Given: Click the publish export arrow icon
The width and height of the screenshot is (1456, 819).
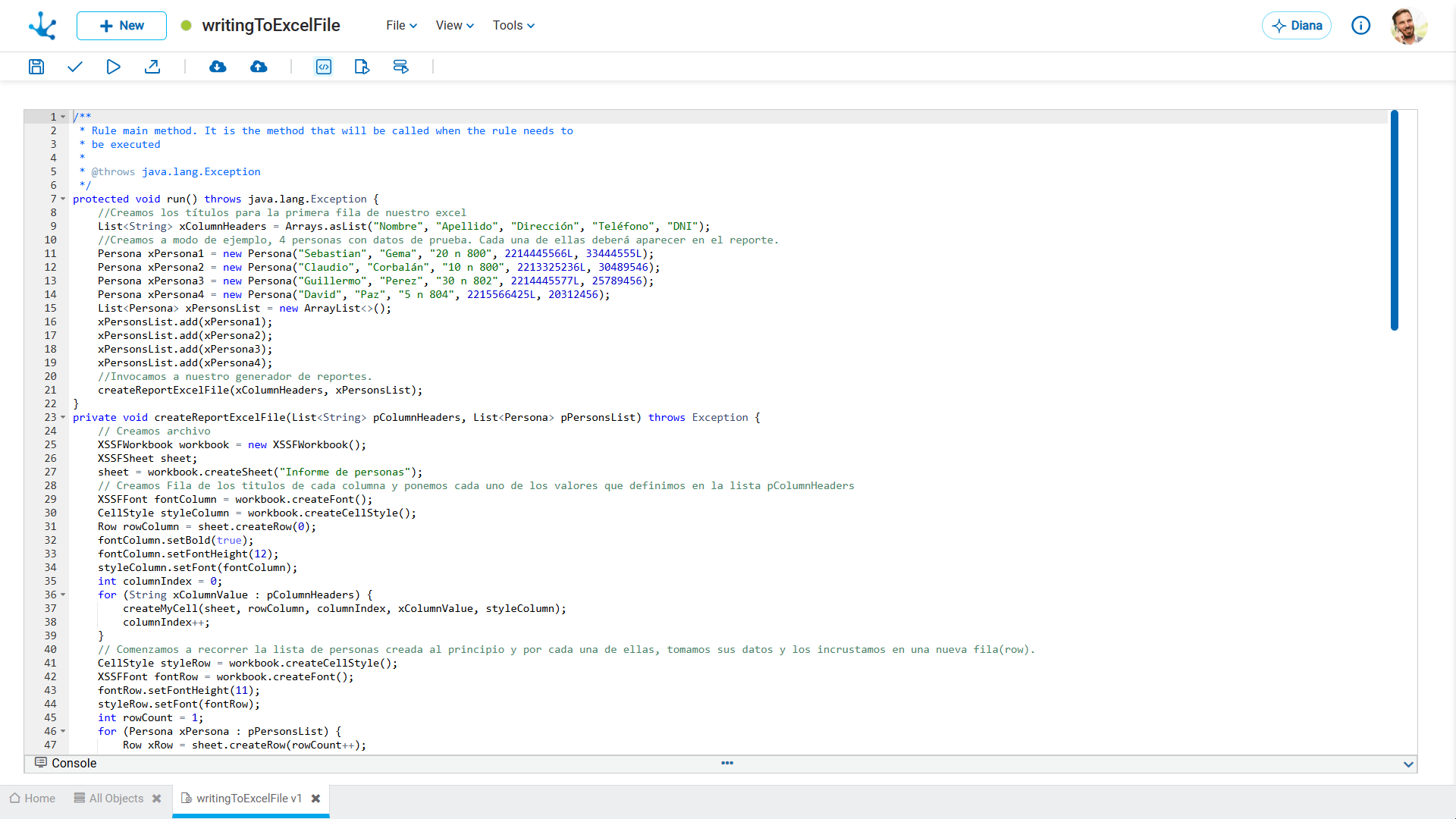Looking at the screenshot, I should (152, 67).
